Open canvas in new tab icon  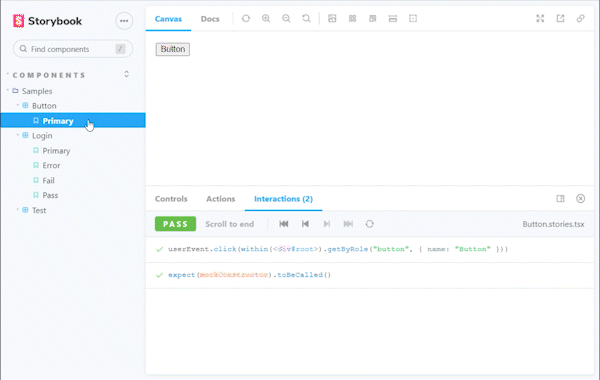(x=560, y=18)
